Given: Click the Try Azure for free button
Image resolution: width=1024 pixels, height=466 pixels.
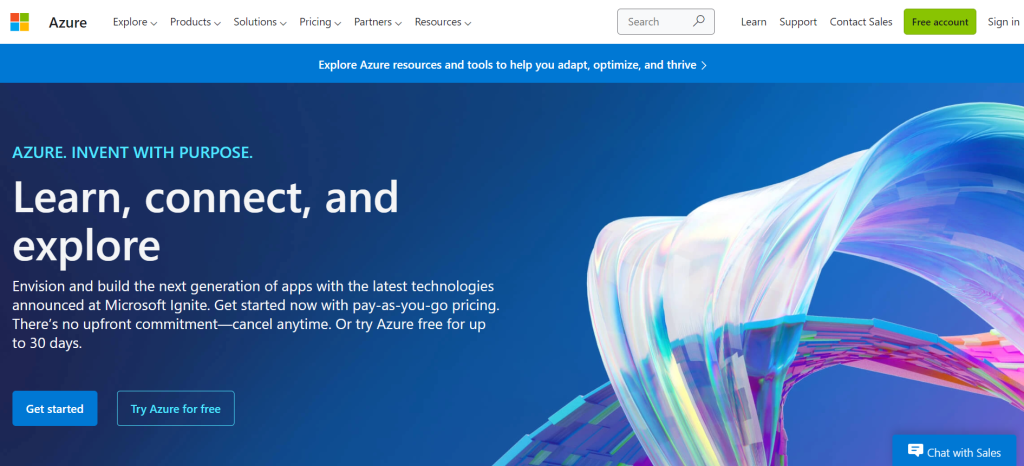Looking at the screenshot, I should [x=176, y=409].
